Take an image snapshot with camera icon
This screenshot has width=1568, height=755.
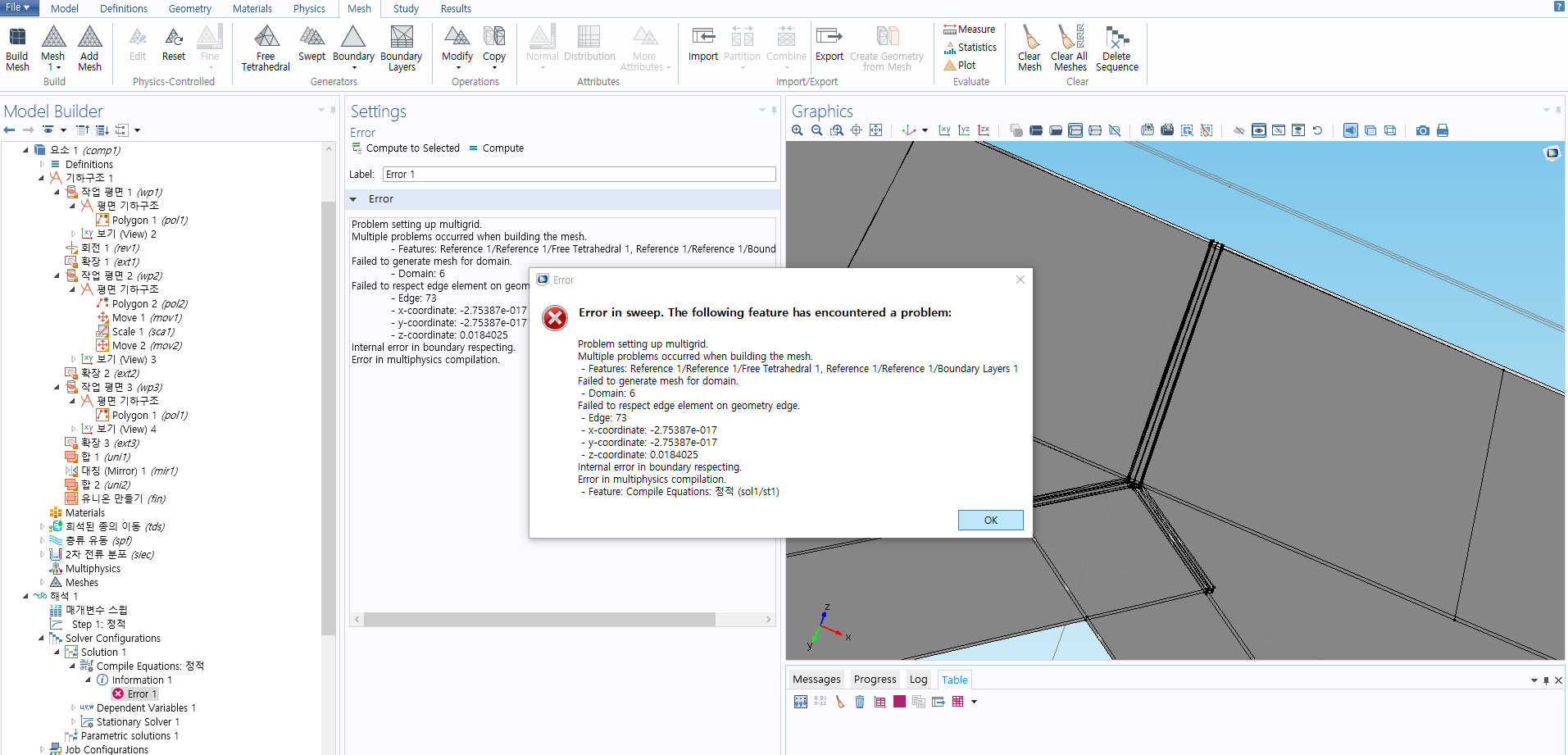coord(1423,130)
